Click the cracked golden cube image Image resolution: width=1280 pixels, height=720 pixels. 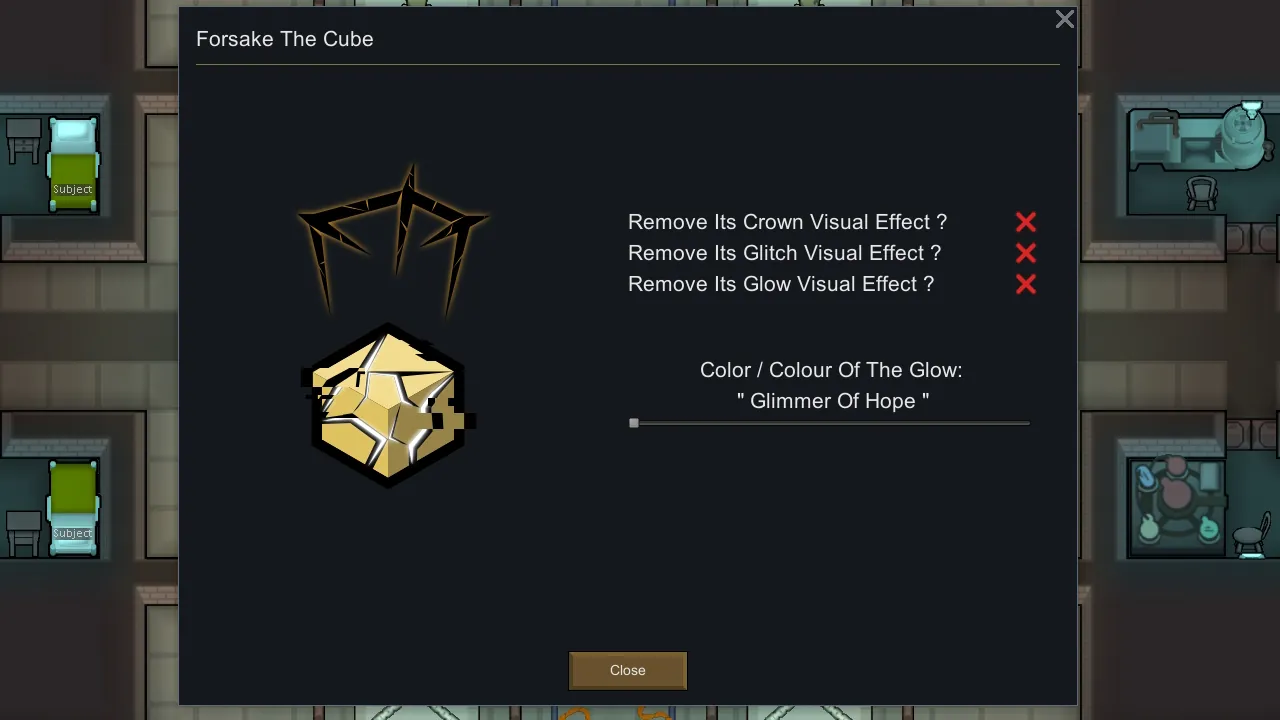(x=386, y=405)
